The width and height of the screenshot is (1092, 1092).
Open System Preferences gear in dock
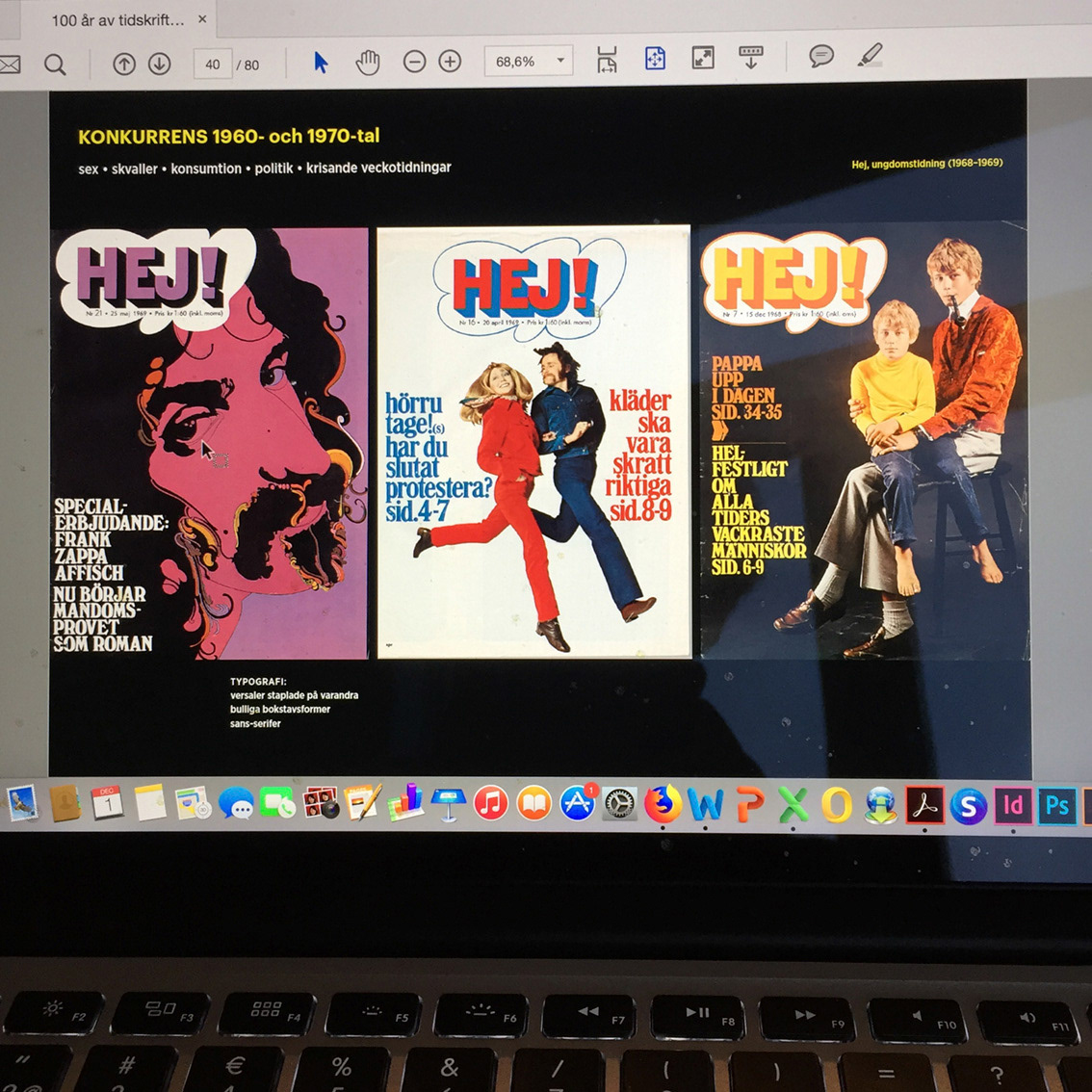(x=619, y=805)
